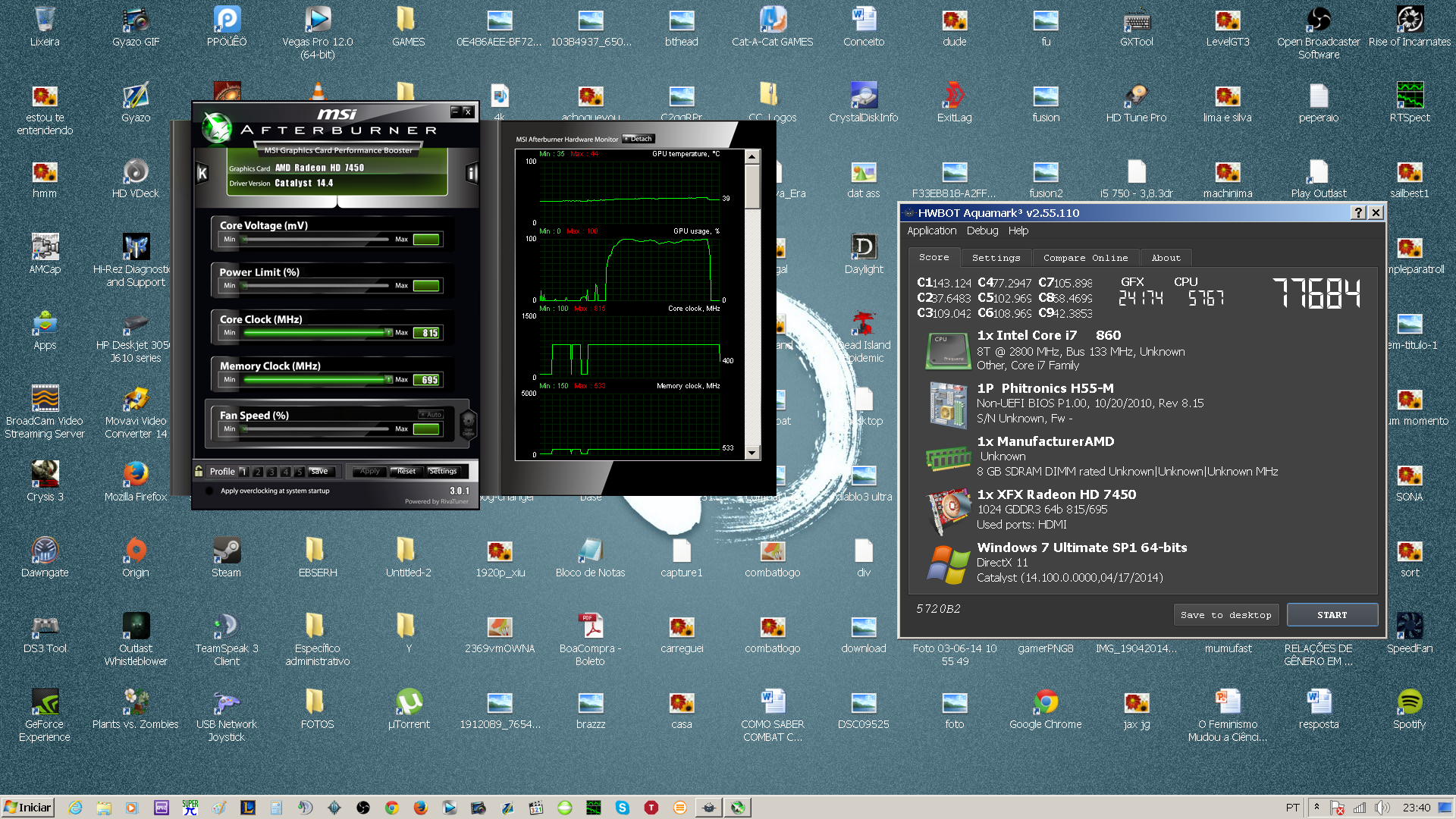Open Afterburner Settings button
This screenshot has height=819, width=1456.
442,471
